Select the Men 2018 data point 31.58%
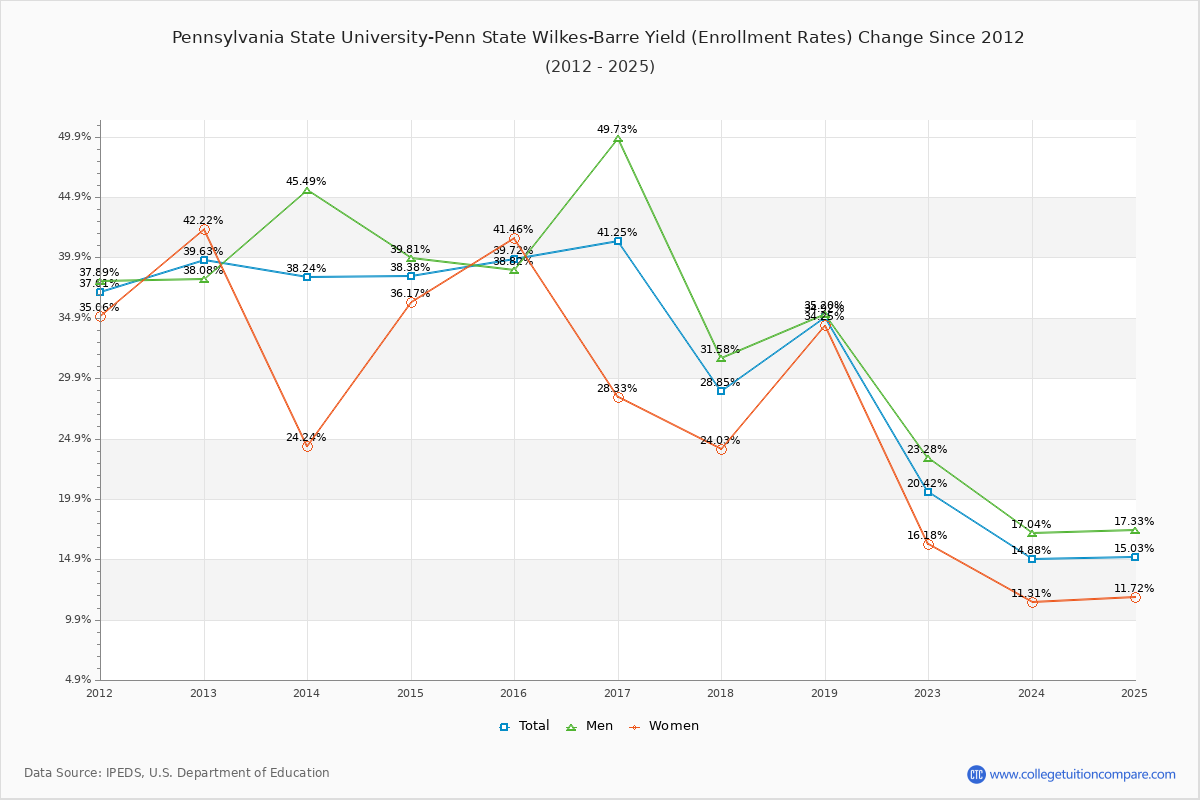Viewport: 1200px width, 800px height. click(721, 358)
